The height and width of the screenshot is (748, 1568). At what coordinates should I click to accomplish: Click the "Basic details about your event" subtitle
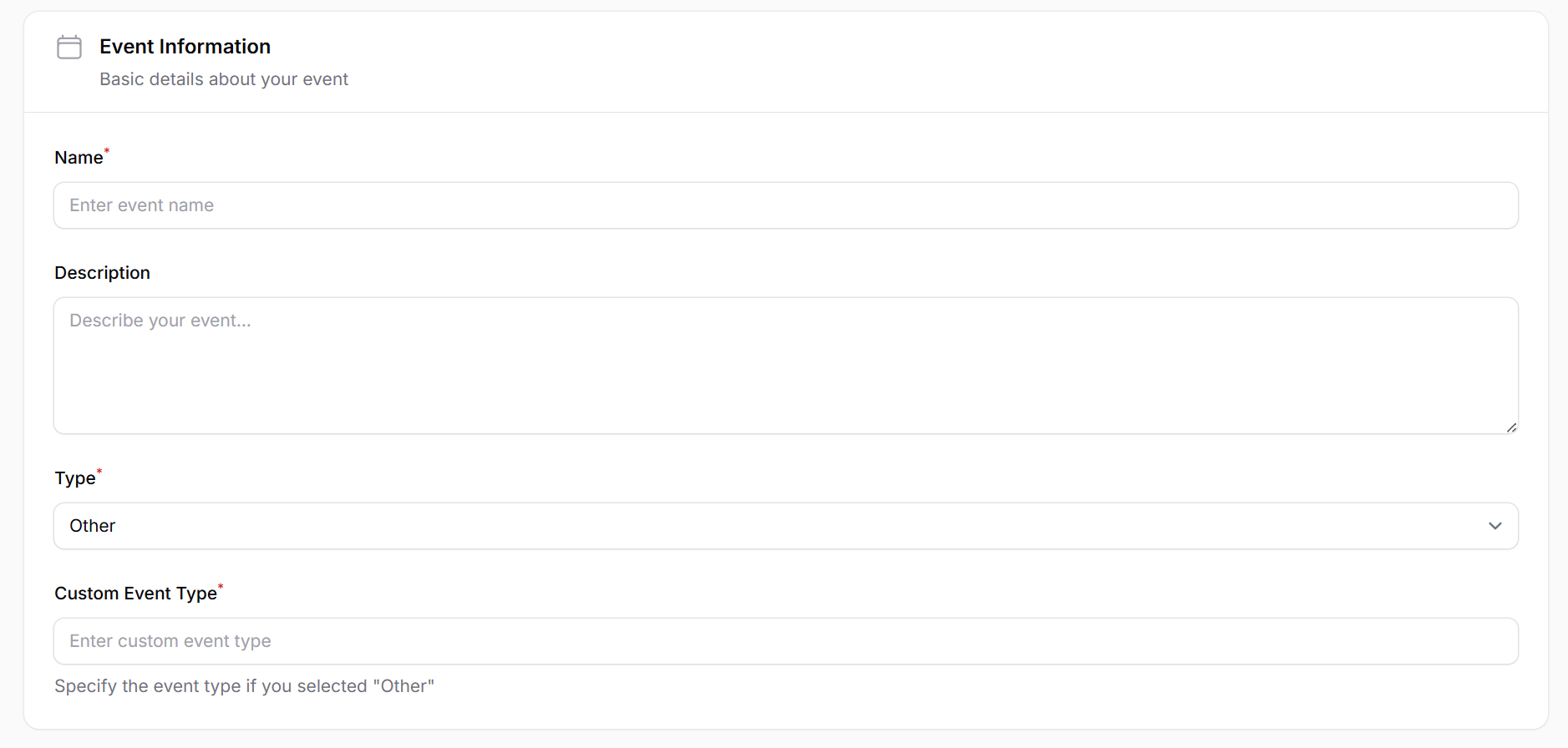[224, 79]
